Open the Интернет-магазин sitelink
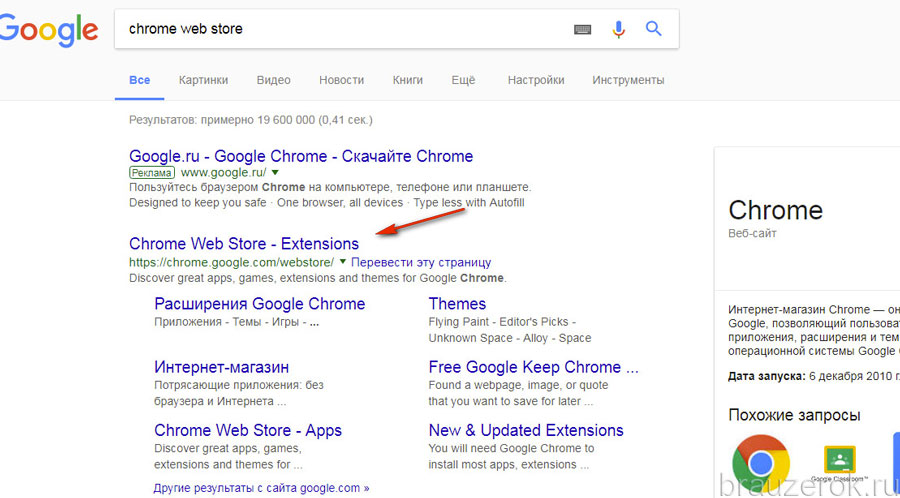 (222, 367)
